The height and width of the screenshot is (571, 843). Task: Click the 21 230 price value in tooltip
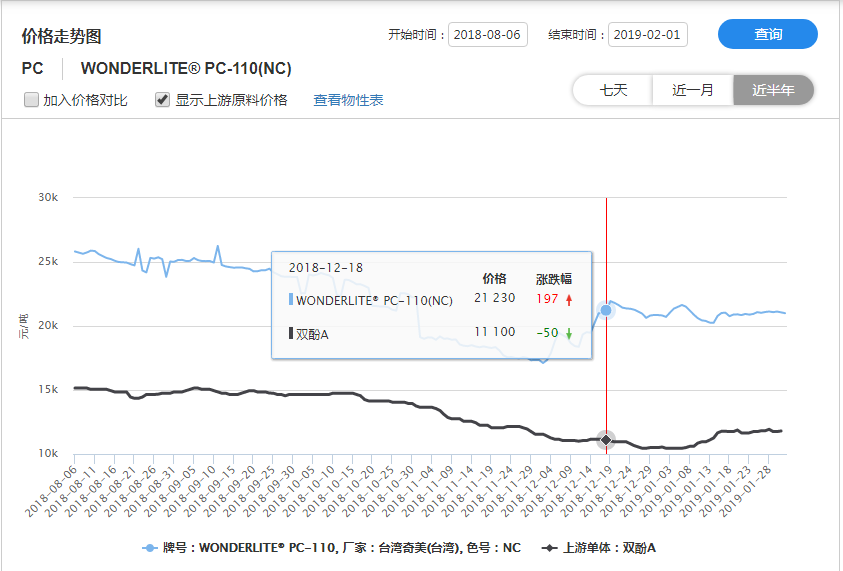494,299
